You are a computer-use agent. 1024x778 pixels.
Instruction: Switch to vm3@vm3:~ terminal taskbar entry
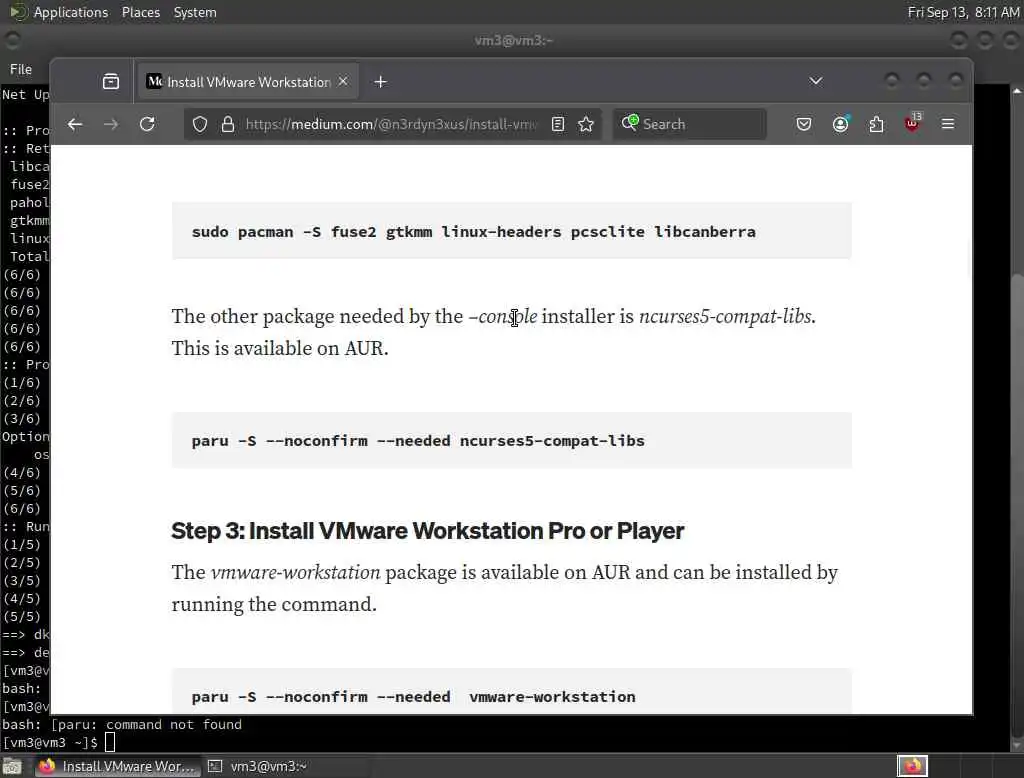(x=257, y=766)
